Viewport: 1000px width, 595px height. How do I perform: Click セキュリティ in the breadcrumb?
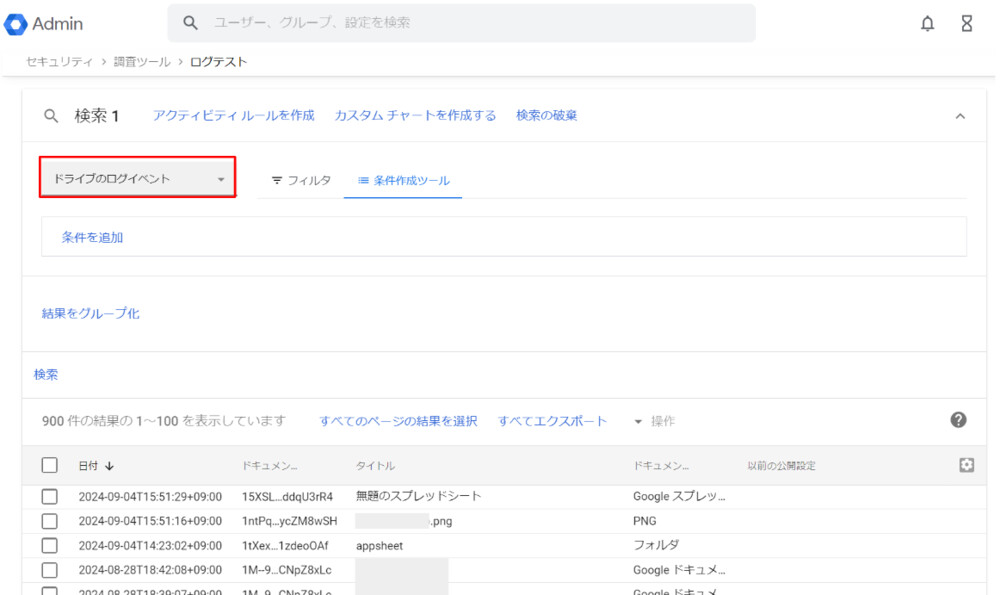[60, 62]
